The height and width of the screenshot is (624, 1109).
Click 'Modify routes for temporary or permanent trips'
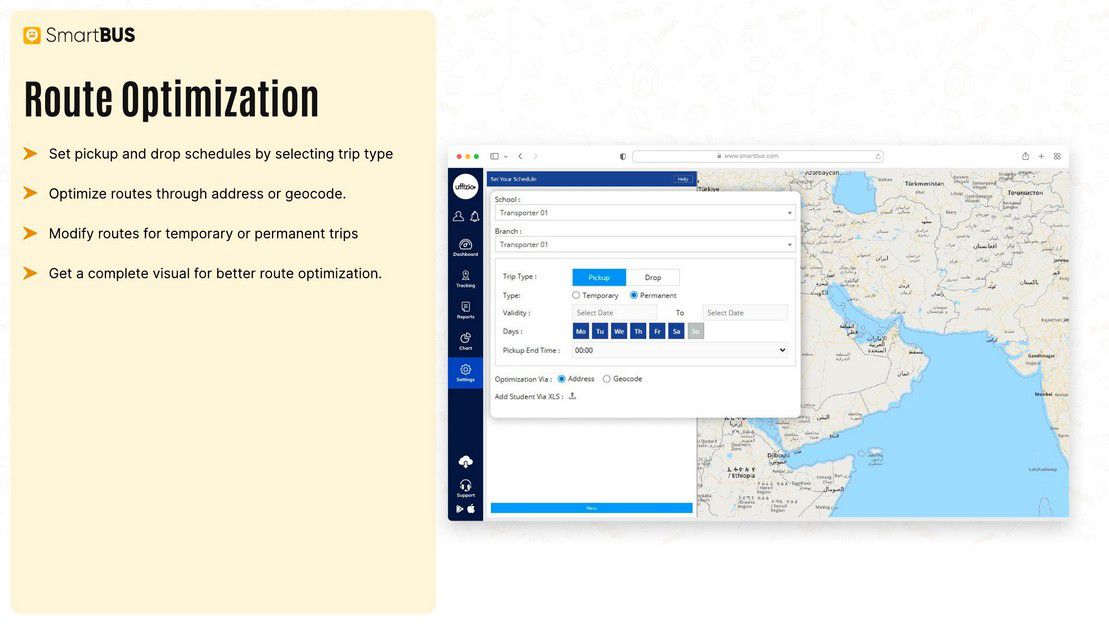203,233
